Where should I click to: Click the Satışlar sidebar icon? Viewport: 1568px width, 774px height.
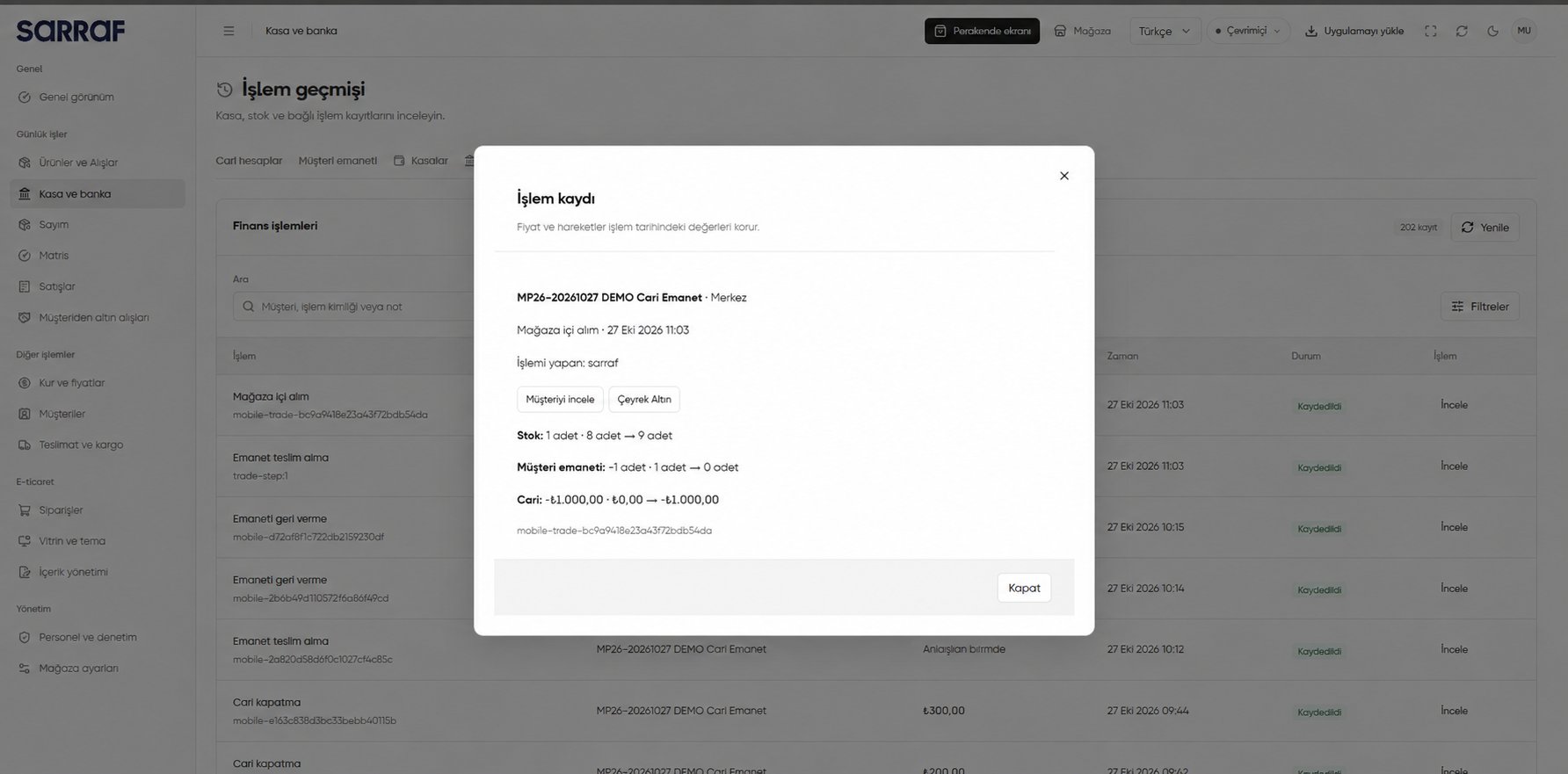(25, 286)
